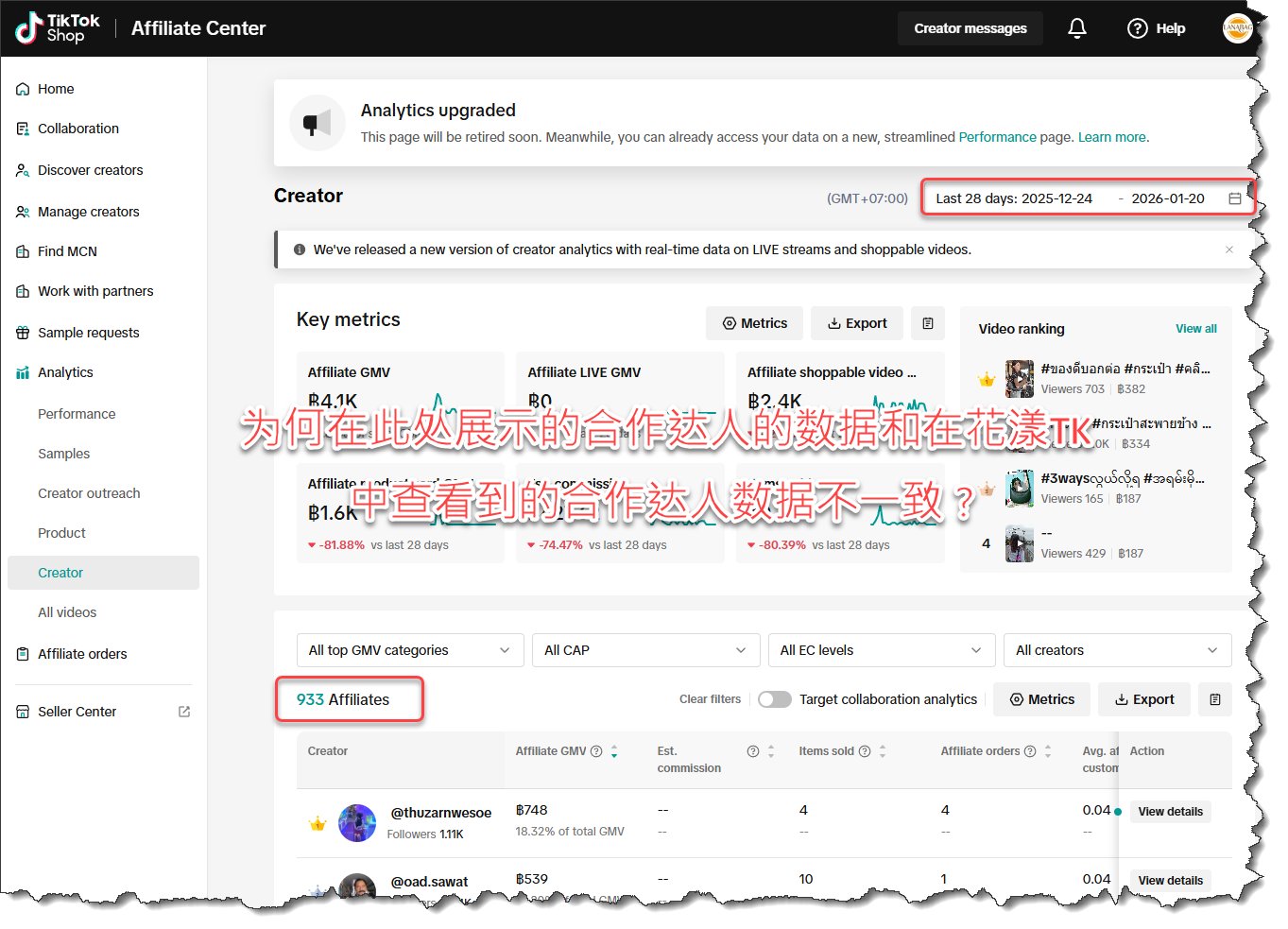Click View all in Video ranking
The width and height of the screenshot is (1288, 929).
[1195, 329]
